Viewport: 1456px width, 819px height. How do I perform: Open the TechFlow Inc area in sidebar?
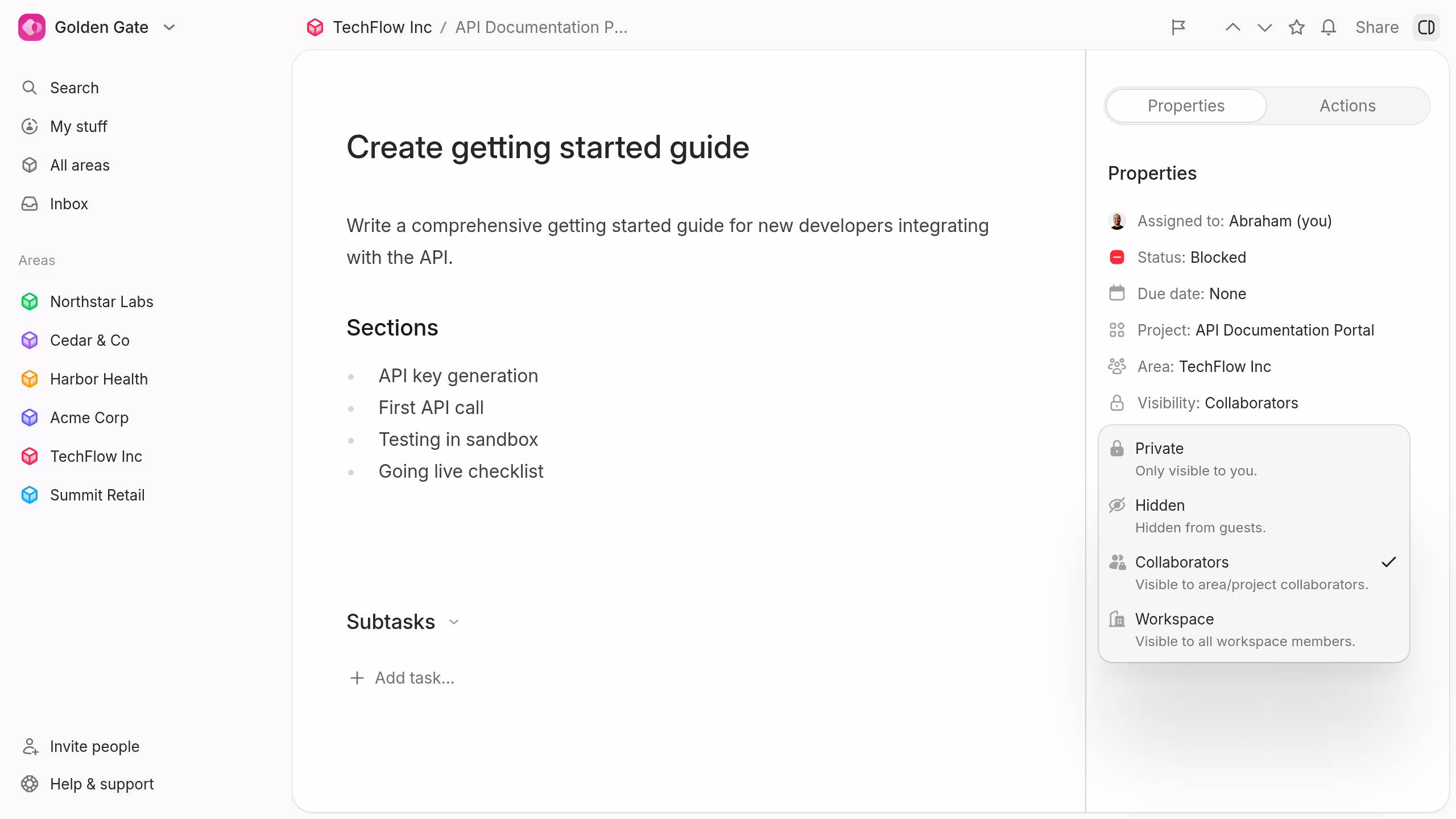coord(82,456)
